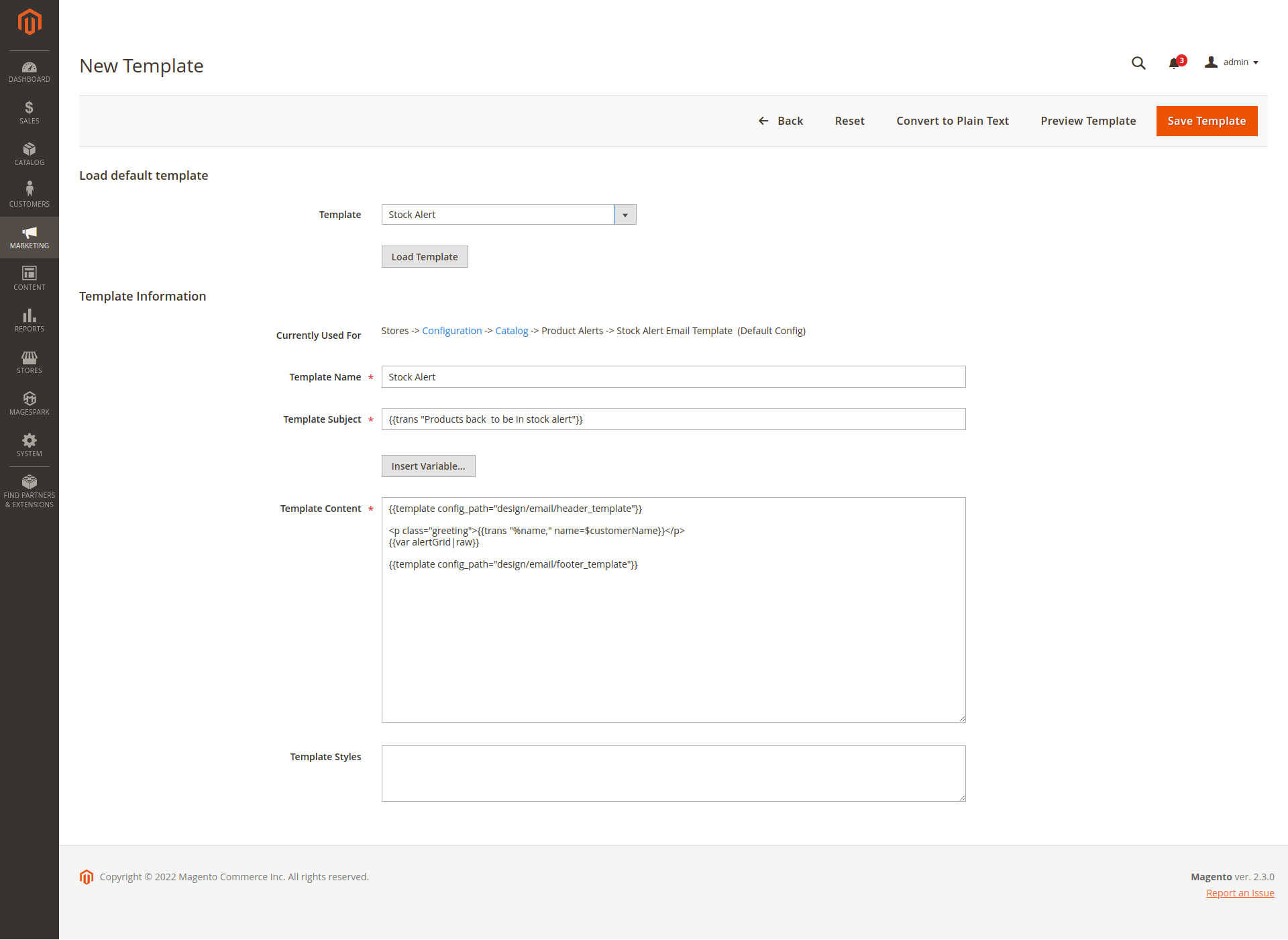Click the Load default template heading

click(x=144, y=175)
